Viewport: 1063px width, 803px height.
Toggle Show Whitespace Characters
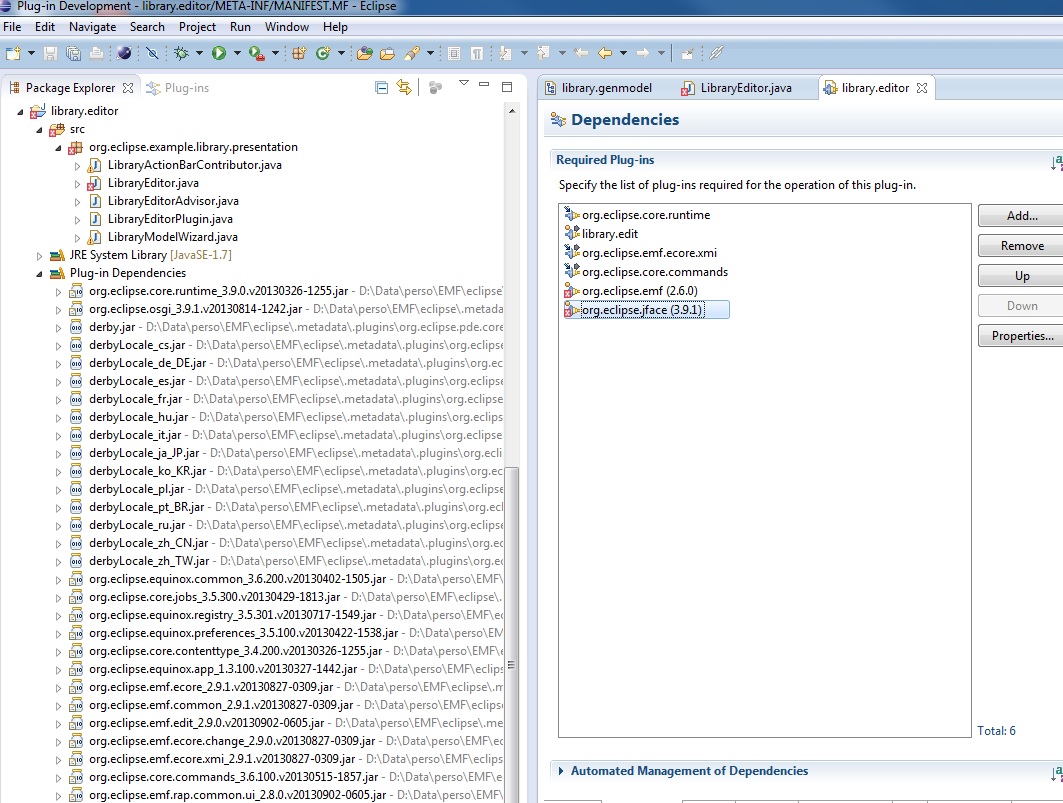pos(477,53)
